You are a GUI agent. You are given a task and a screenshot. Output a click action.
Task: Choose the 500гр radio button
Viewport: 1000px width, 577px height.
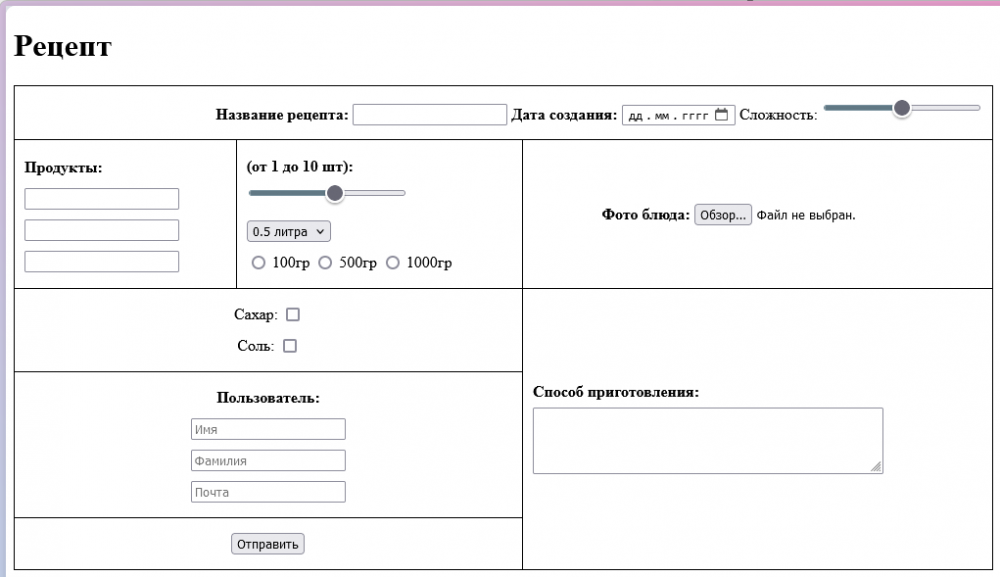[x=325, y=263]
